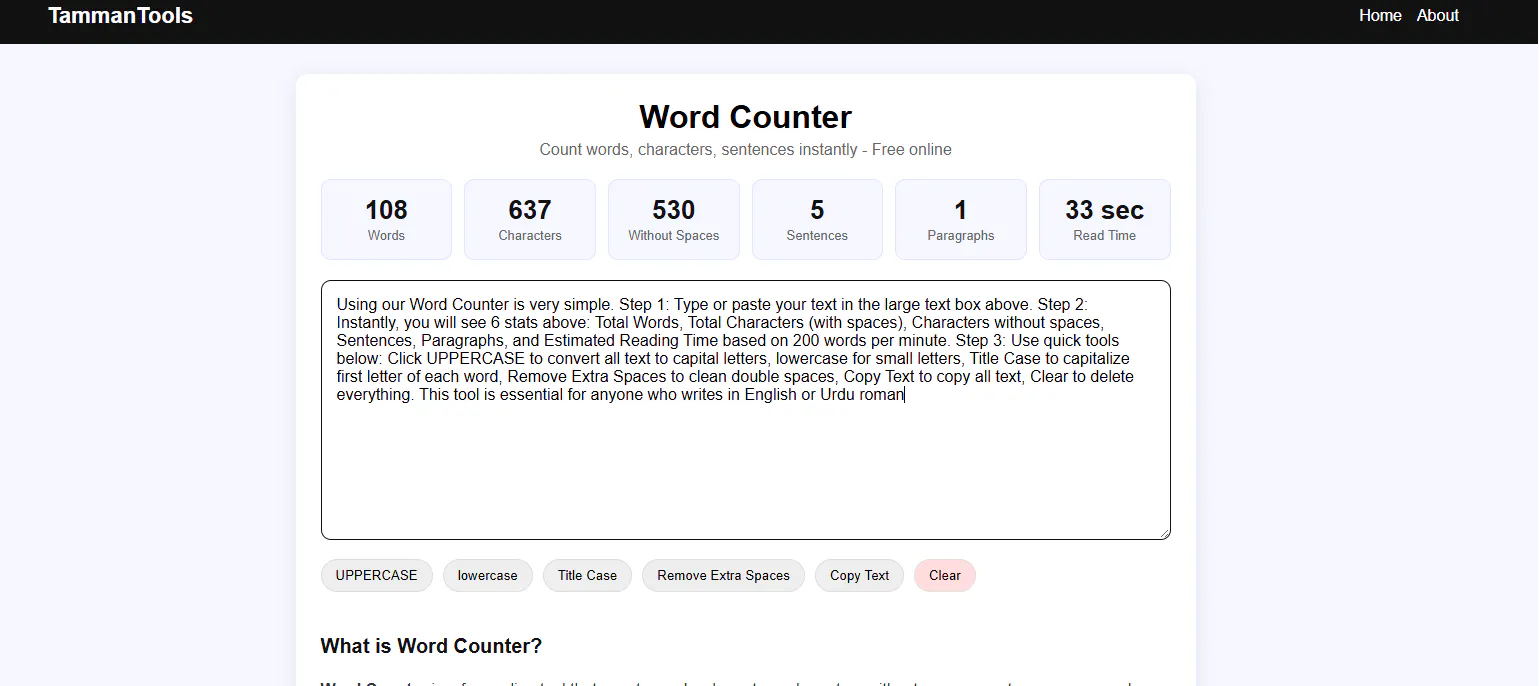Select the 108 Words stat card

386,219
